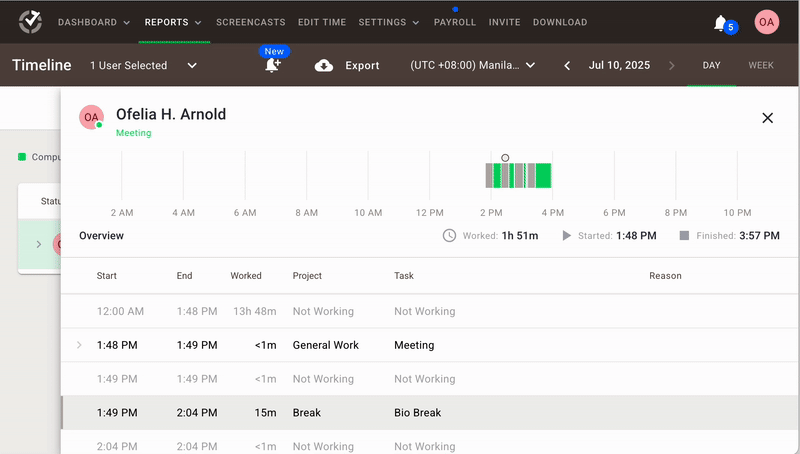Open Download in the top menu
Image resolution: width=800 pixels, height=454 pixels.
tap(560, 22)
